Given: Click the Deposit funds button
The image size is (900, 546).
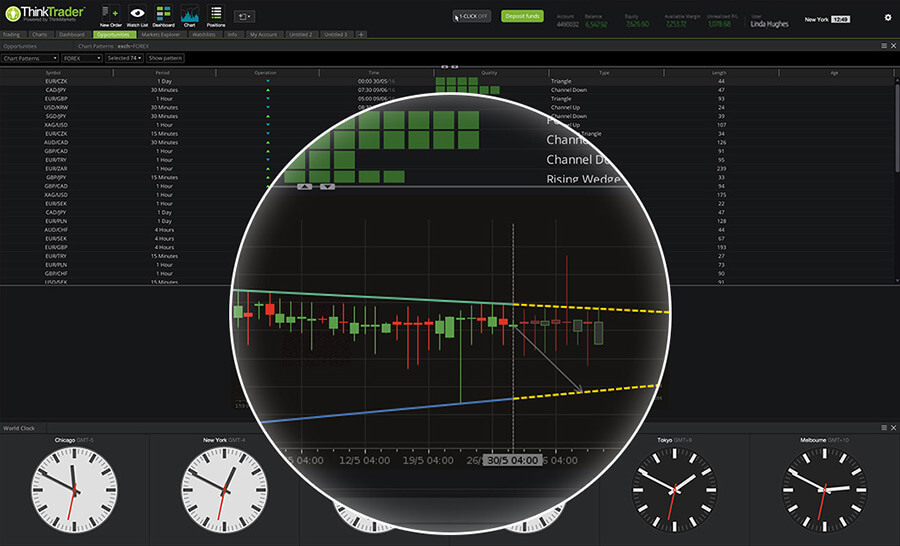Looking at the screenshot, I should click(522, 17).
